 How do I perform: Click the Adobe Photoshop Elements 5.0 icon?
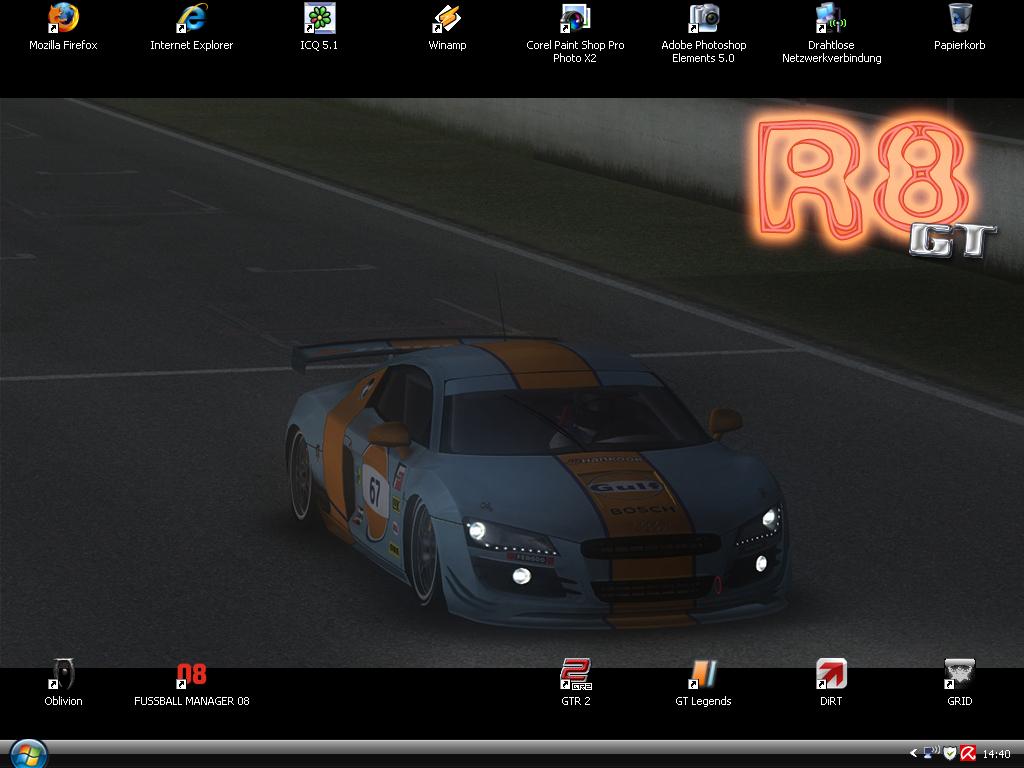point(704,19)
